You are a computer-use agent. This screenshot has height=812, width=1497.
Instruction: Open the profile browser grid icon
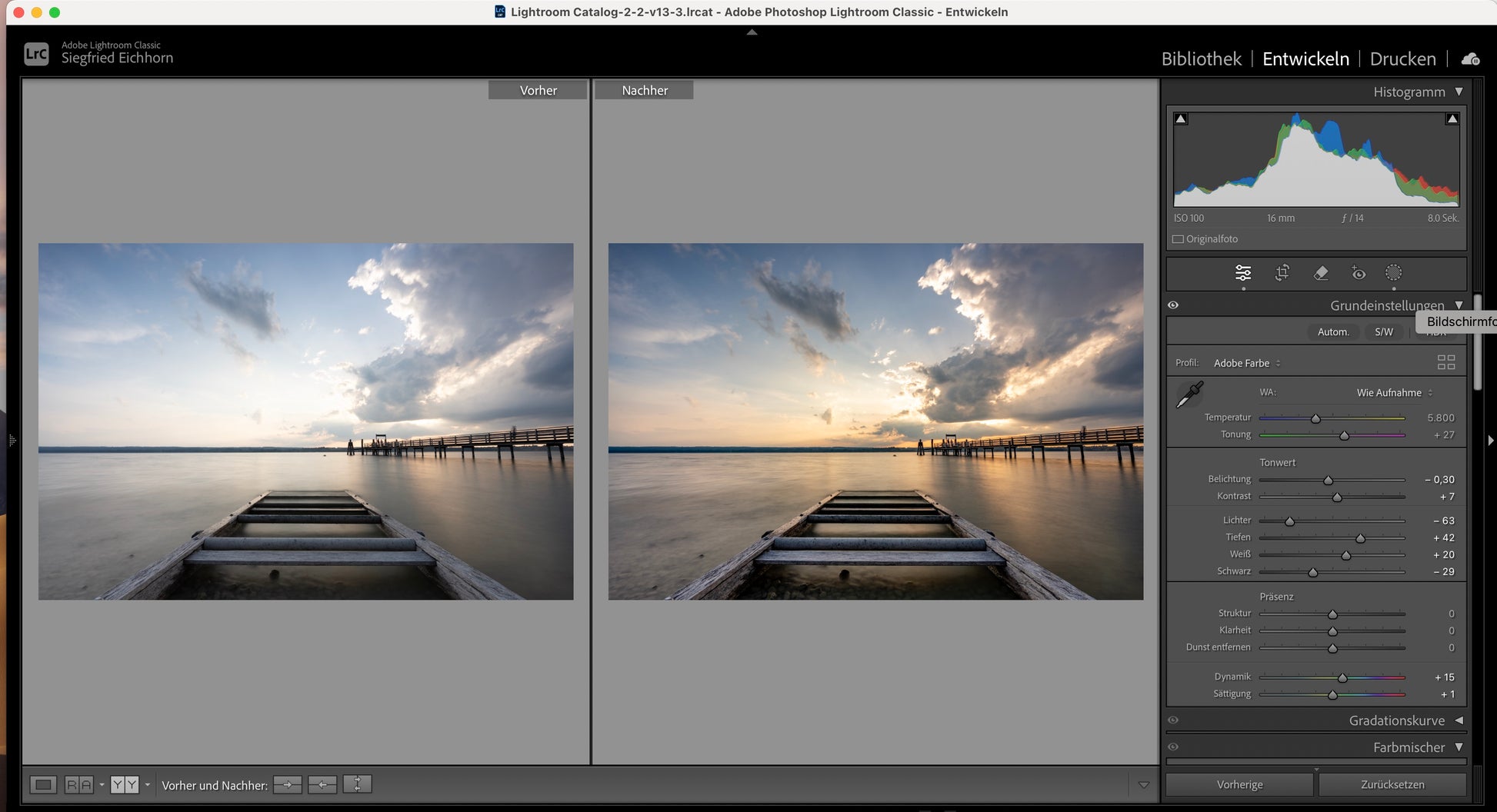[x=1445, y=362]
